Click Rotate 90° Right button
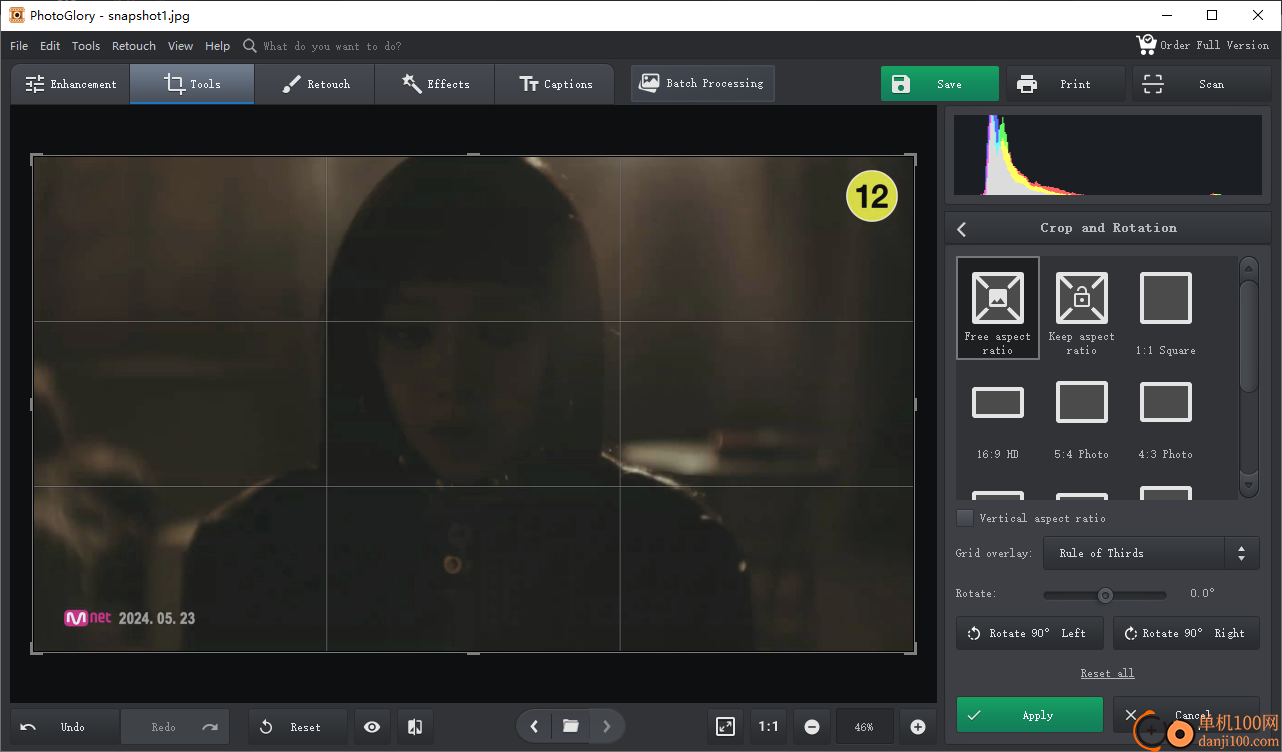 1186,633
